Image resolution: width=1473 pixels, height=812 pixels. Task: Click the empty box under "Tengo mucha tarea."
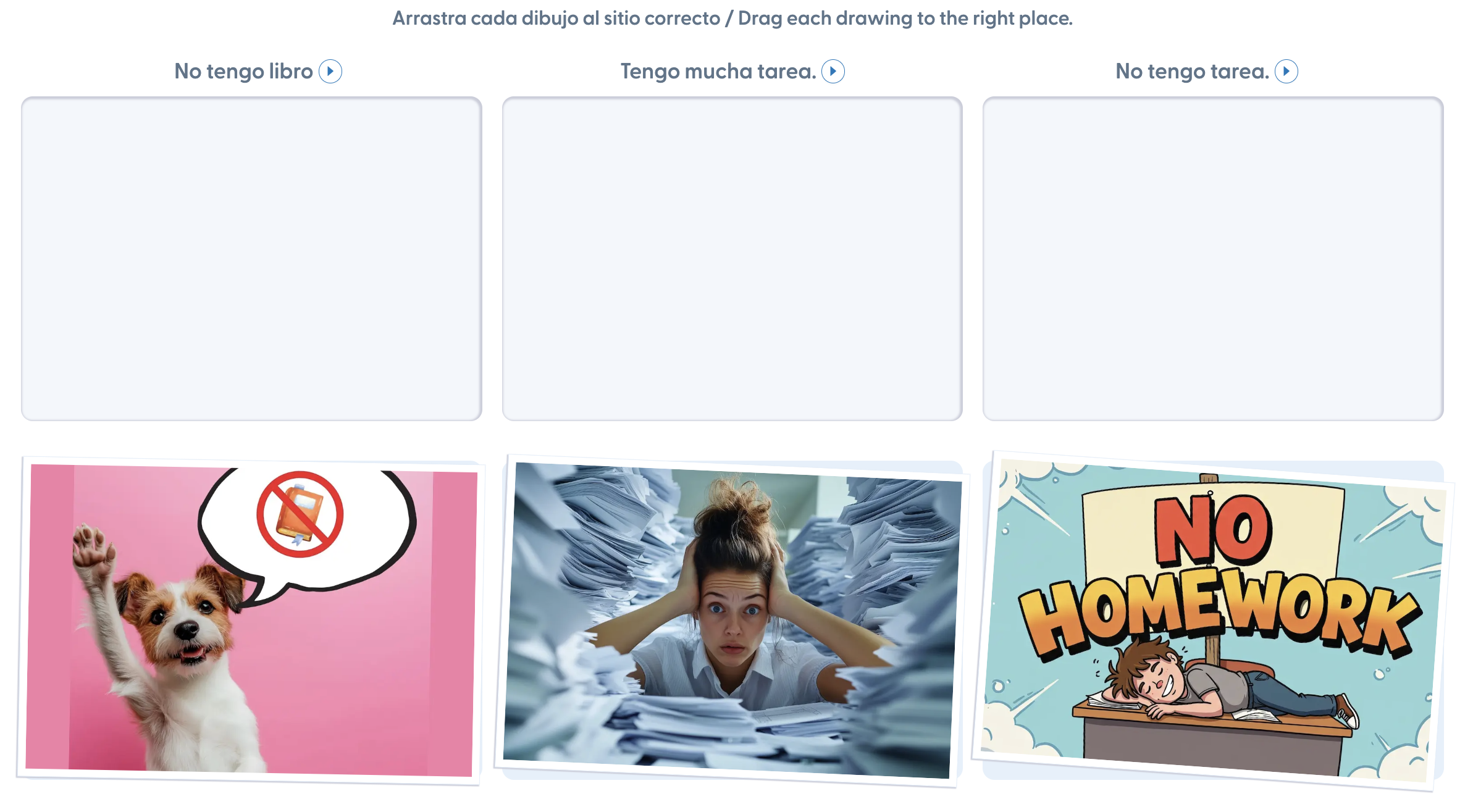[x=732, y=259]
